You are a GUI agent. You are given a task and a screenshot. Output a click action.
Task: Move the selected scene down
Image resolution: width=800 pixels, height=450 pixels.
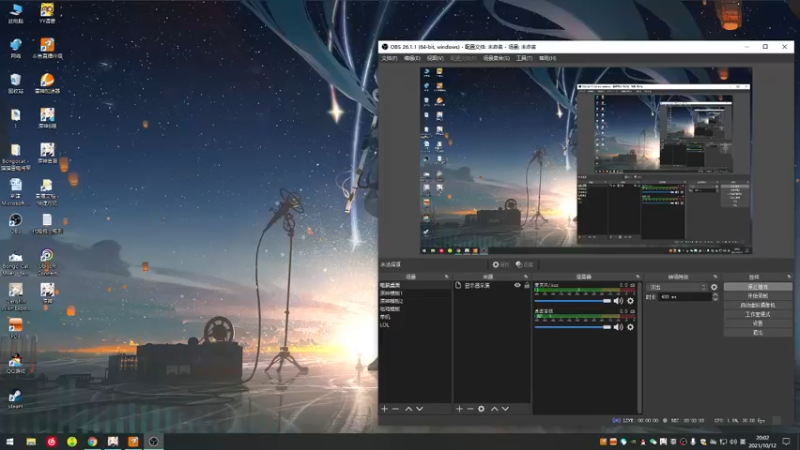tap(419, 409)
